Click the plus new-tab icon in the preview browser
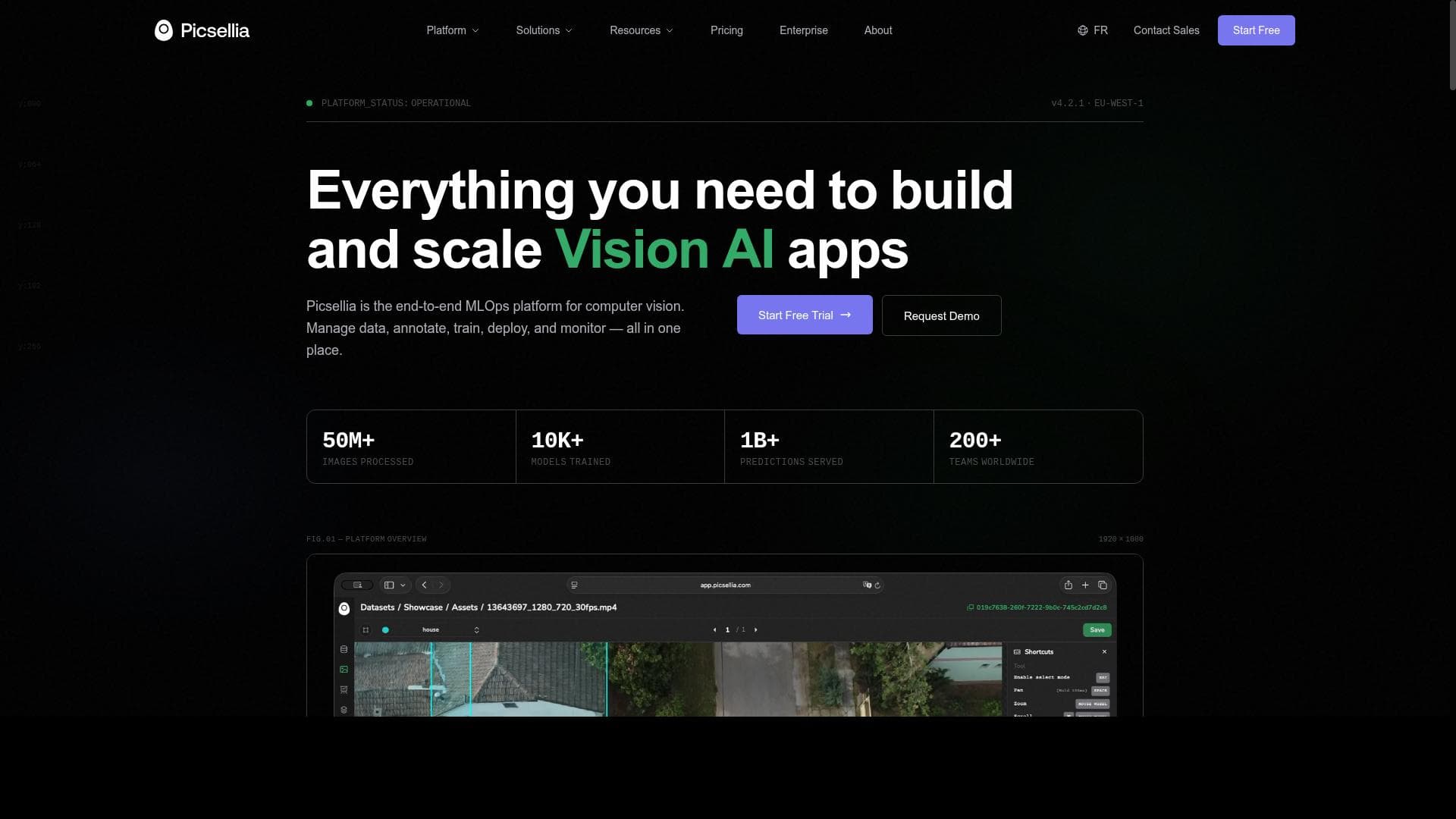The height and width of the screenshot is (819, 1456). [1085, 585]
